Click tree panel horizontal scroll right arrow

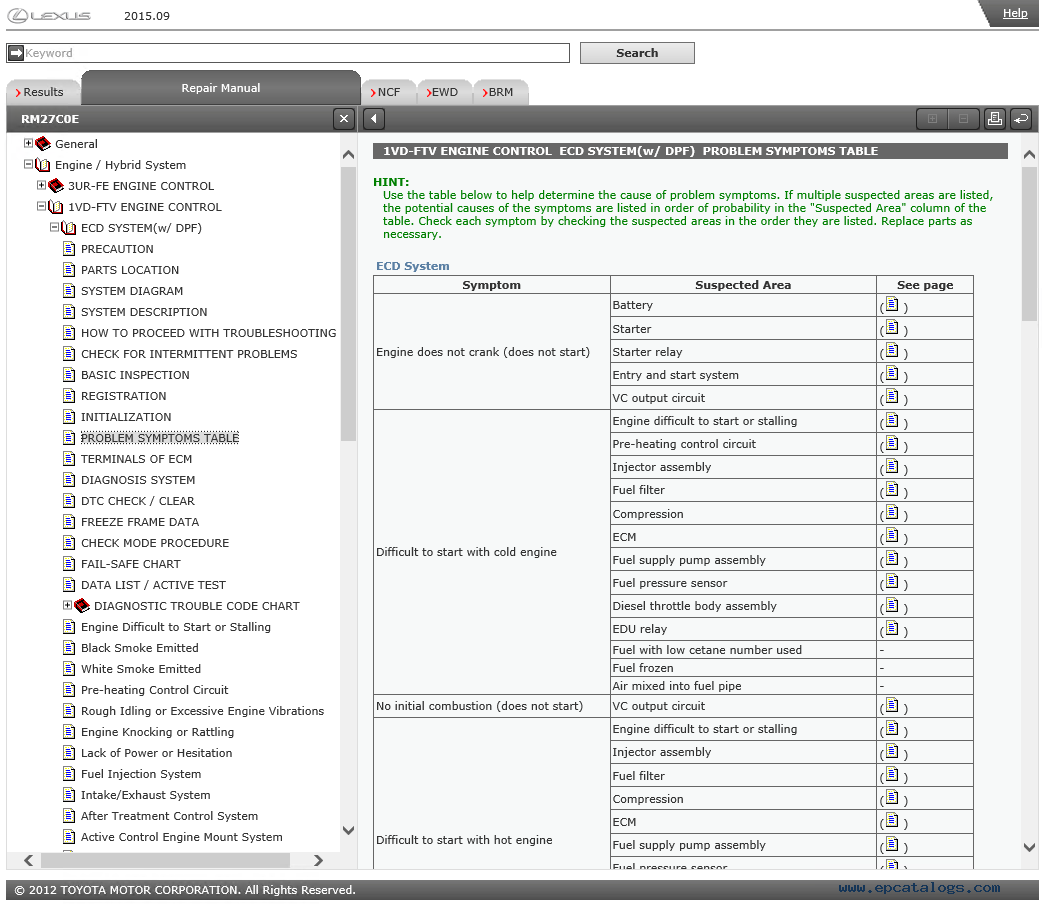[318, 860]
